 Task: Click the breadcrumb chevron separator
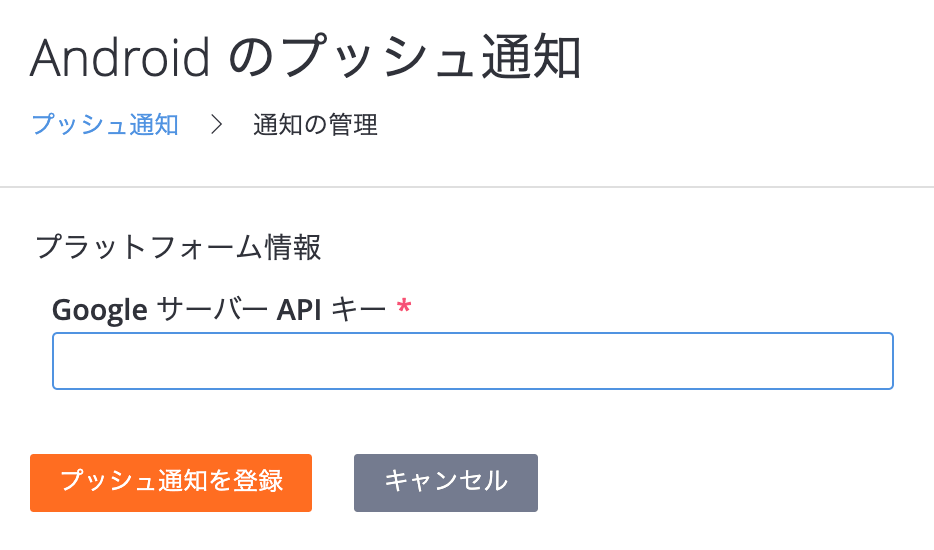216,125
